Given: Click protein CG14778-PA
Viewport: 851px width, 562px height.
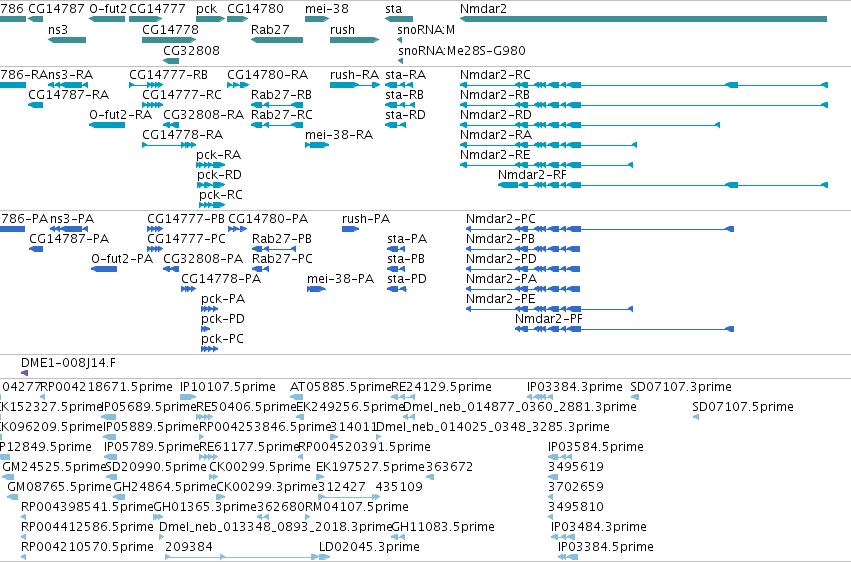Looking at the screenshot, I should (221, 279).
